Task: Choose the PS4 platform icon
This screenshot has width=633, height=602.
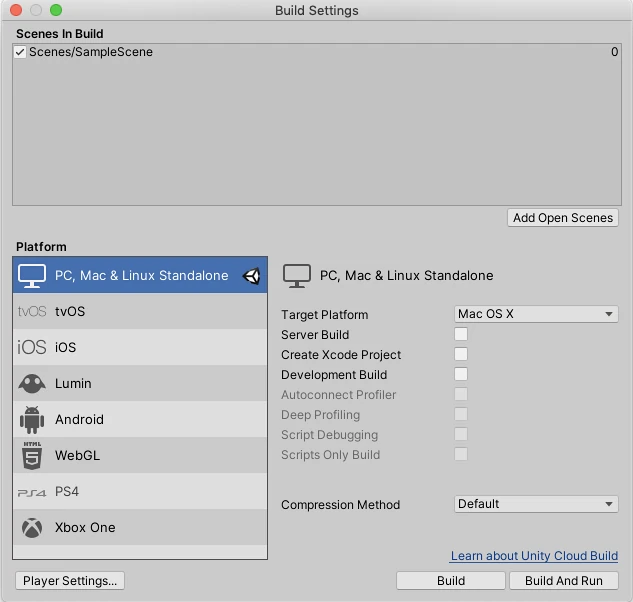Action: click(x=32, y=493)
